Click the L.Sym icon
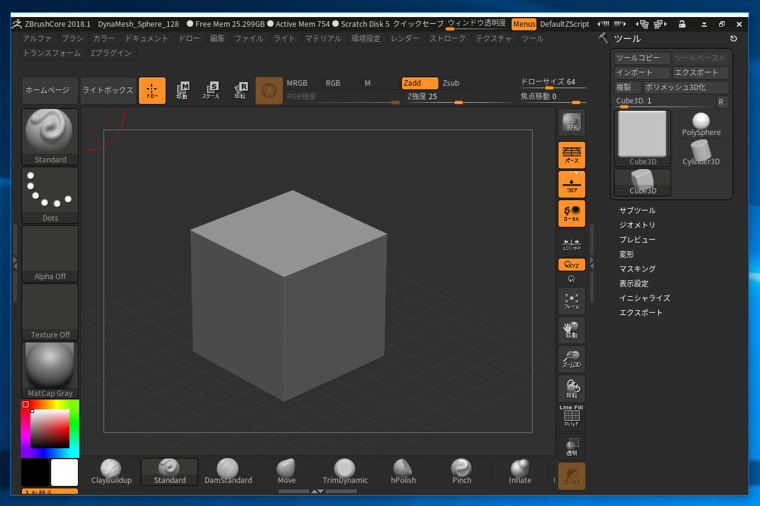Image resolution: width=760 pixels, height=506 pixels. pos(572,243)
